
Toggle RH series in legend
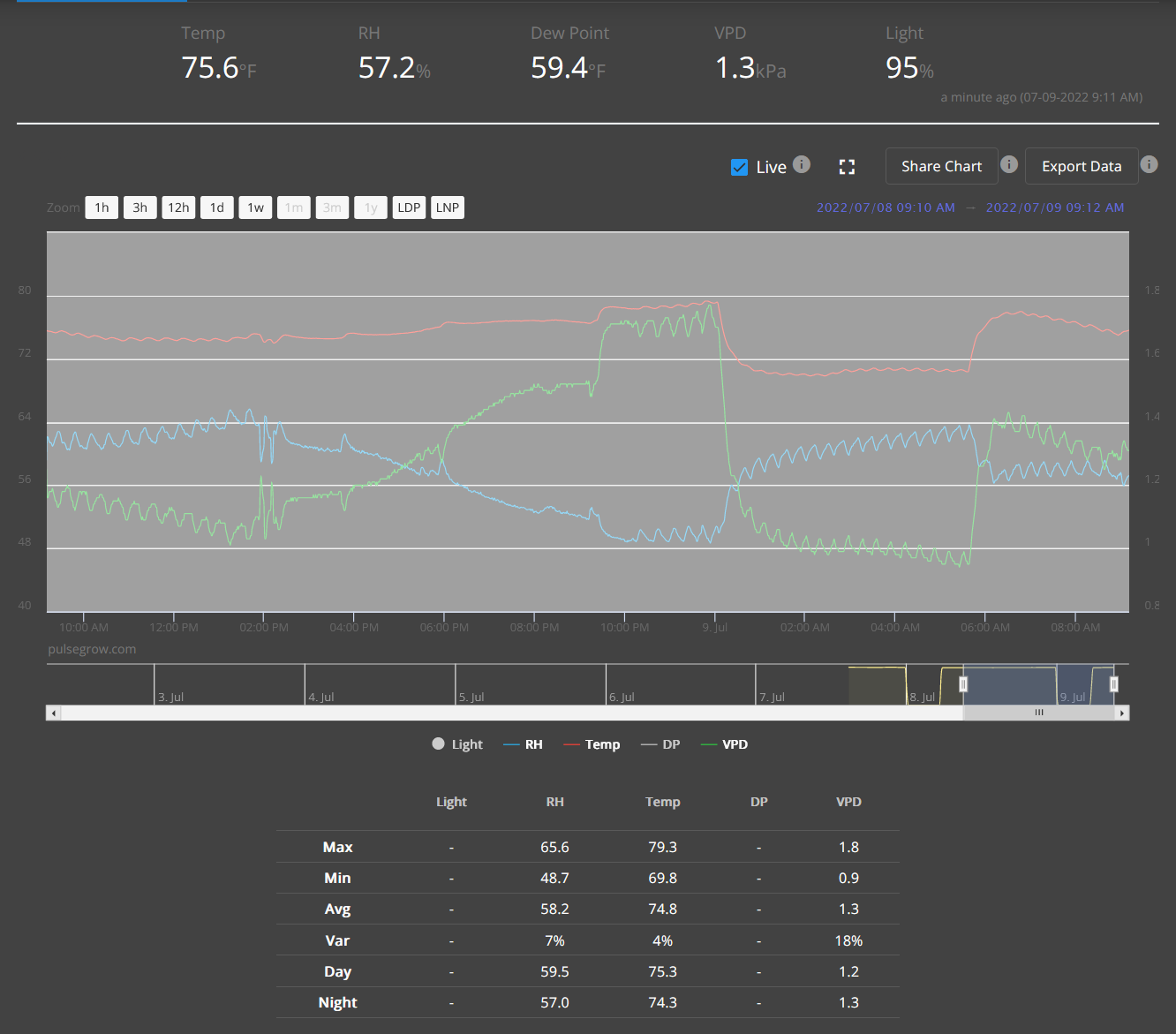pyautogui.click(x=523, y=744)
